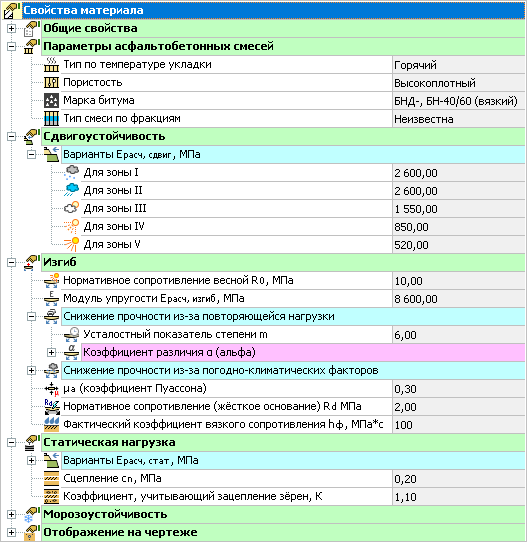Click the Отображение на чертеже section icon
Image resolution: width=527 pixels, height=542 pixels.
coord(32,533)
